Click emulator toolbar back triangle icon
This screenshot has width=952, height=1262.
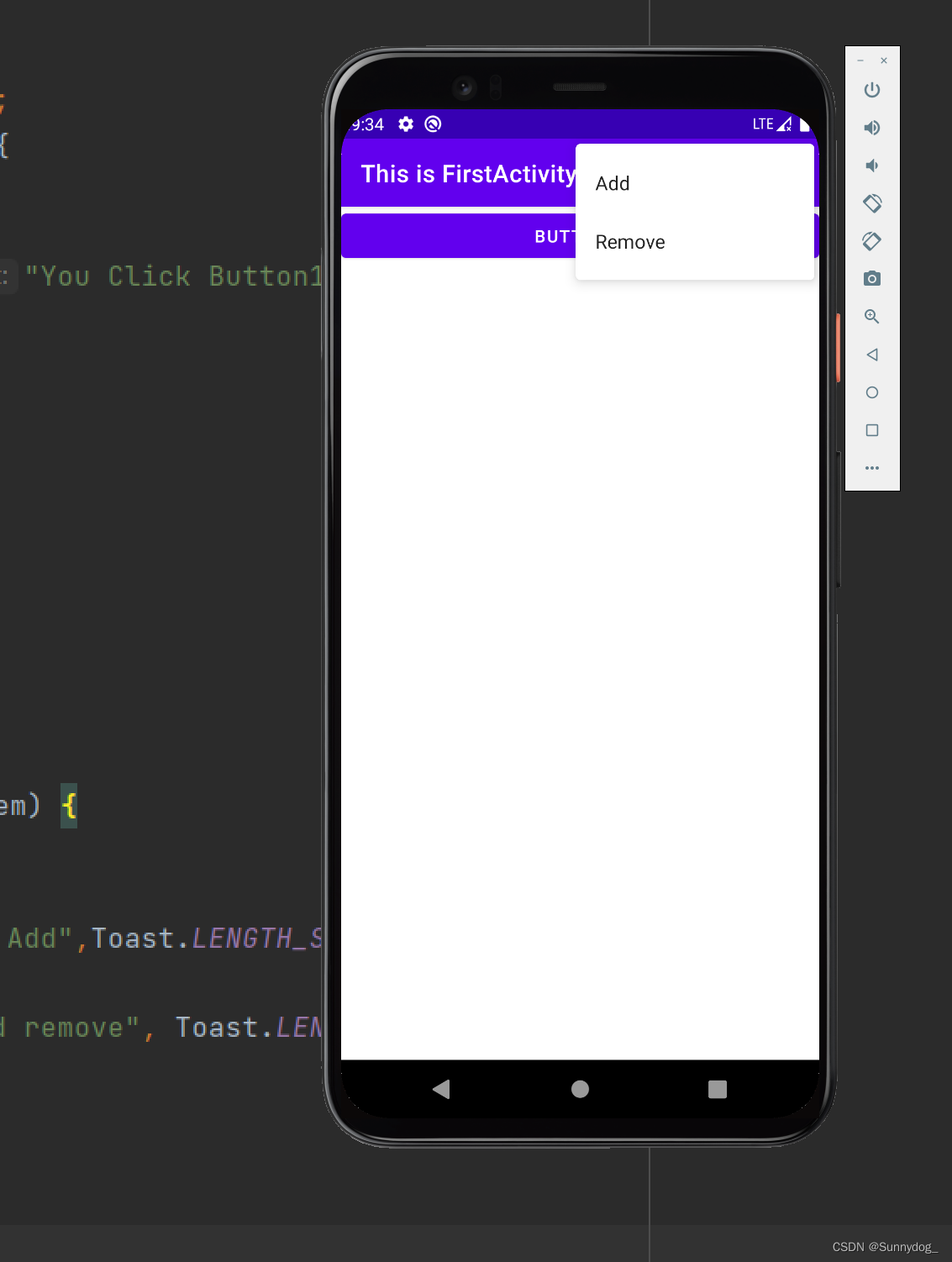click(872, 355)
